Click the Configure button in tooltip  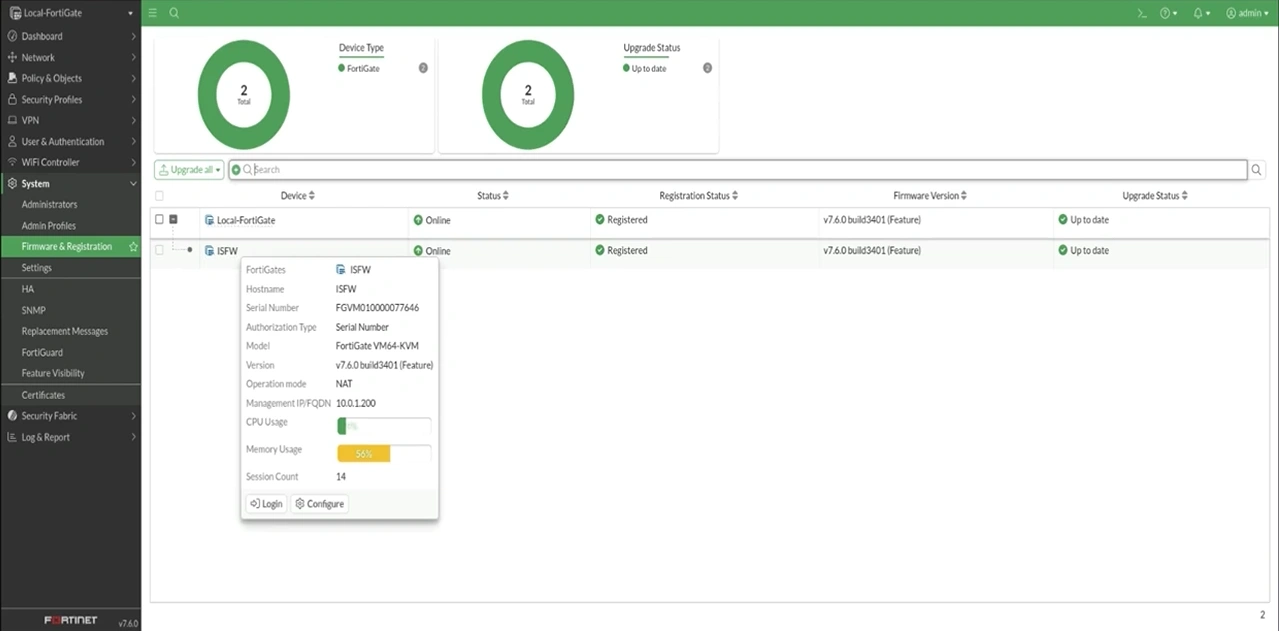pyautogui.click(x=320, y=504)
